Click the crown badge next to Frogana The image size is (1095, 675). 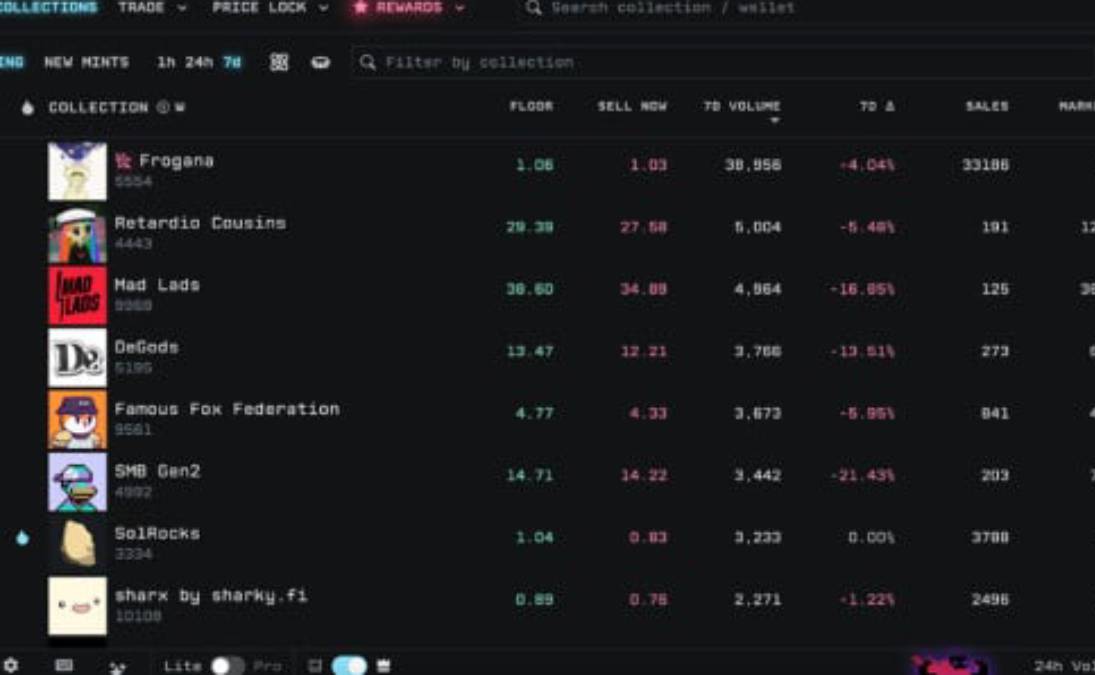[x=123, y=161]
